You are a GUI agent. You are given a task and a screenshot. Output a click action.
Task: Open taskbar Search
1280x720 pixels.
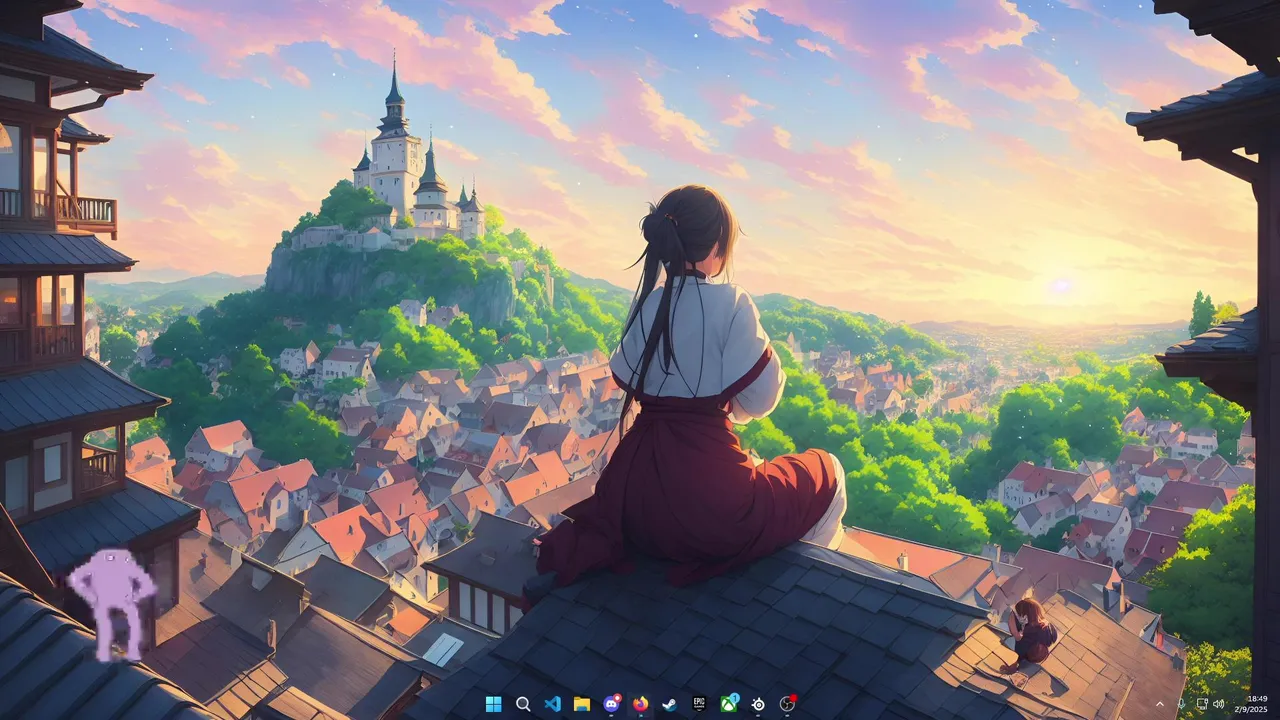pyautogui.click(x=523, y=704)
